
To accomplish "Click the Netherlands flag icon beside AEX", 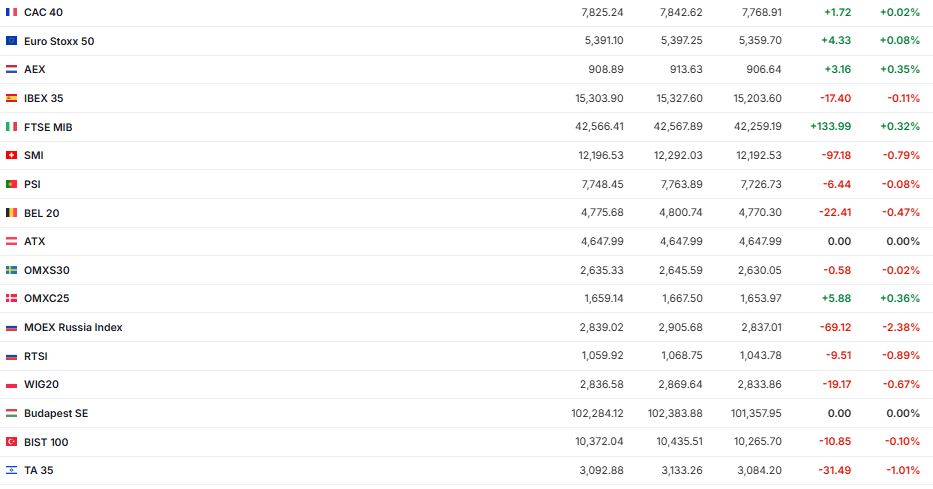I will 11,70.
